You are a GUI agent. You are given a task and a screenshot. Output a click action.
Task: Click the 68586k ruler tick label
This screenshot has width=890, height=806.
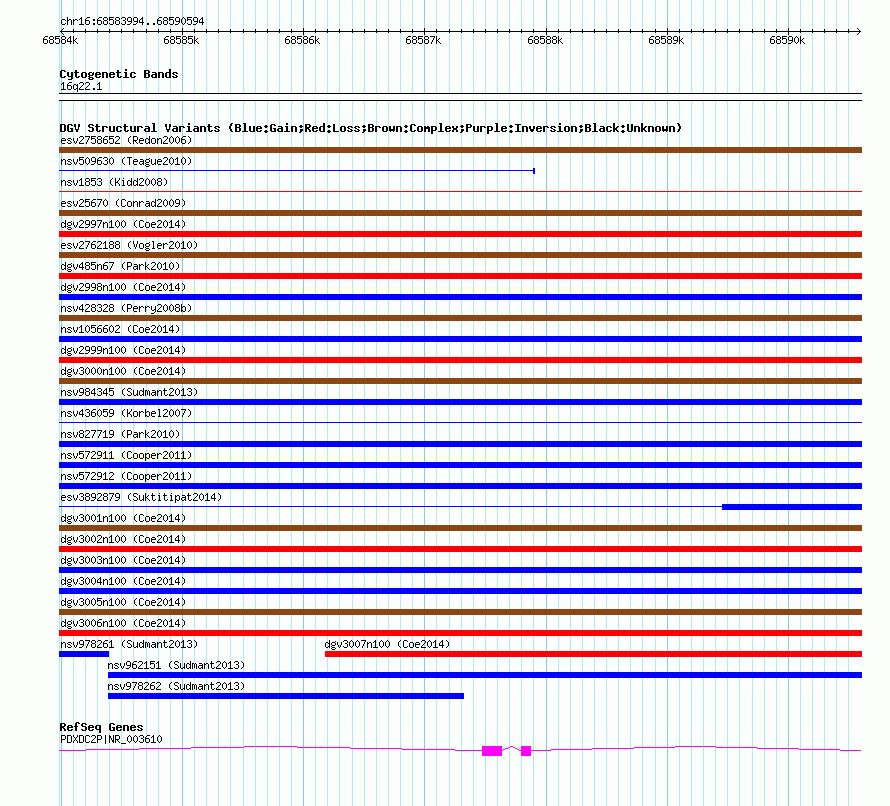tap(302, 40)
